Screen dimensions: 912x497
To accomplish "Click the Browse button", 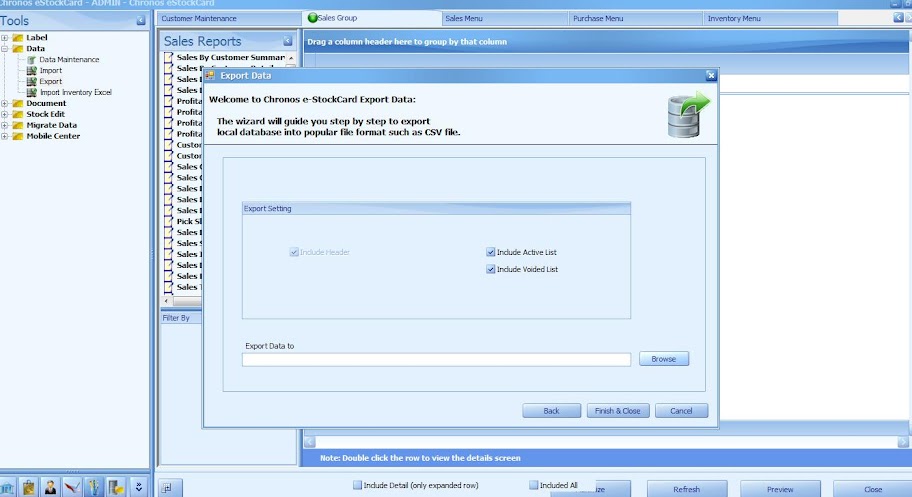I will point(664,359).
